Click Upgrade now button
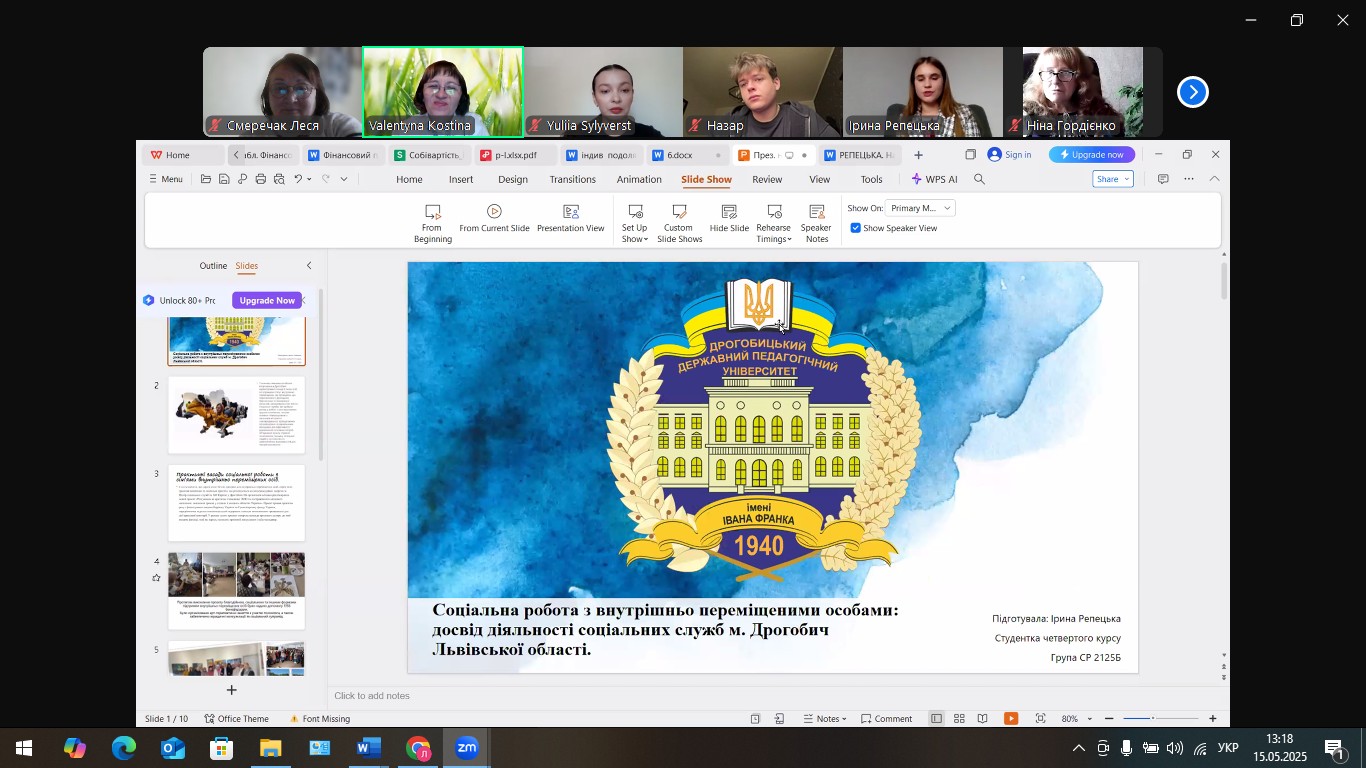Screen dimensions: 1366x768 click(x=1091, y=155)
